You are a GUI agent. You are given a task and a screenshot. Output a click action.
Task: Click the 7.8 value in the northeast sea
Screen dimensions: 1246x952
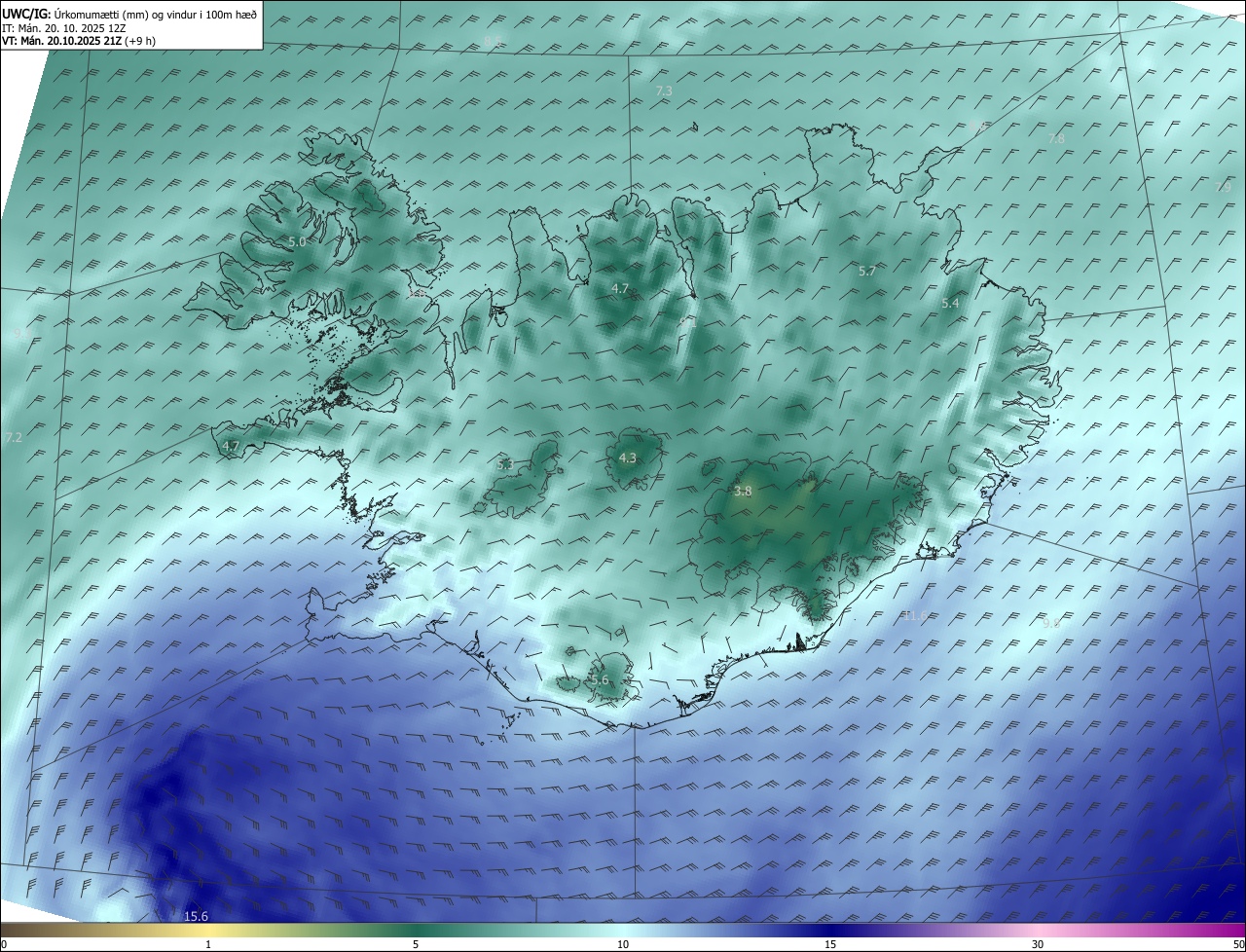pos(1056,139)
